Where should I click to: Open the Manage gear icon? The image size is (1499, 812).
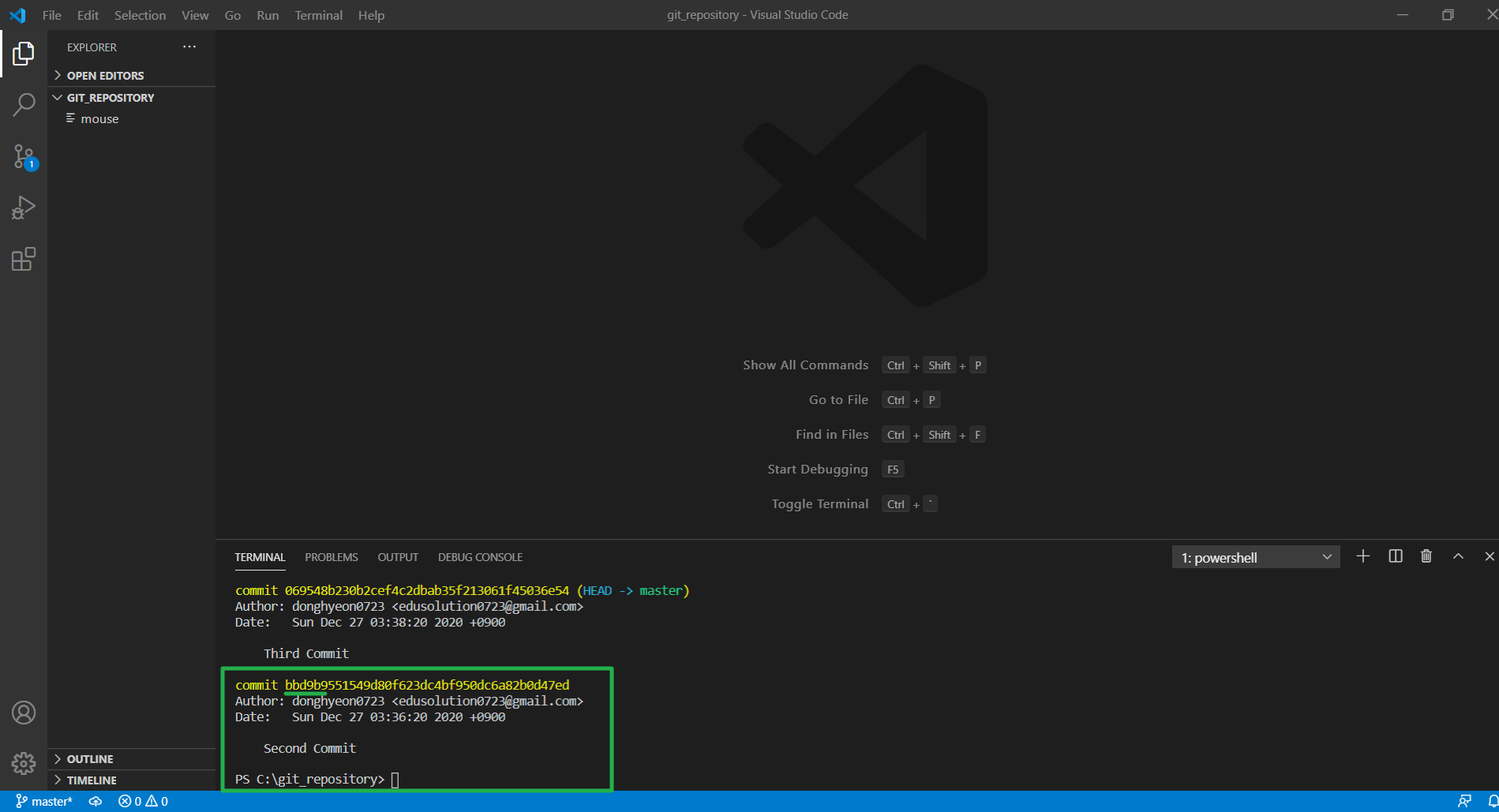(24, 763)
